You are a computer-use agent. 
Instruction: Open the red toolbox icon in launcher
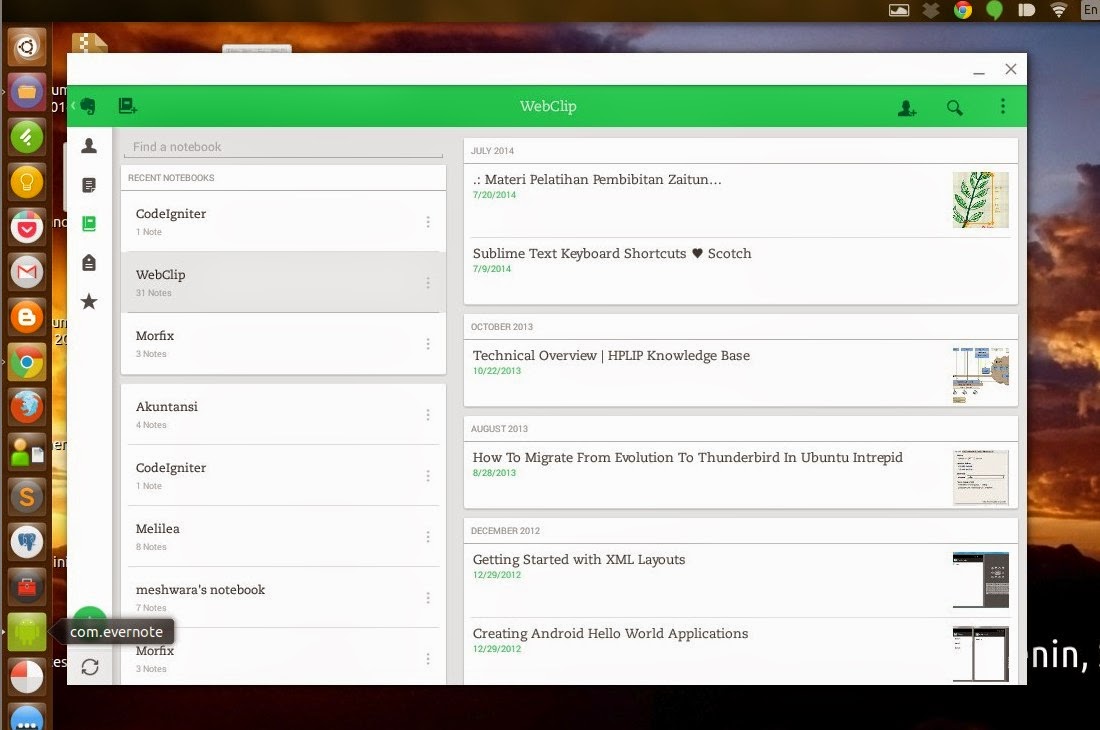[27, 586]
